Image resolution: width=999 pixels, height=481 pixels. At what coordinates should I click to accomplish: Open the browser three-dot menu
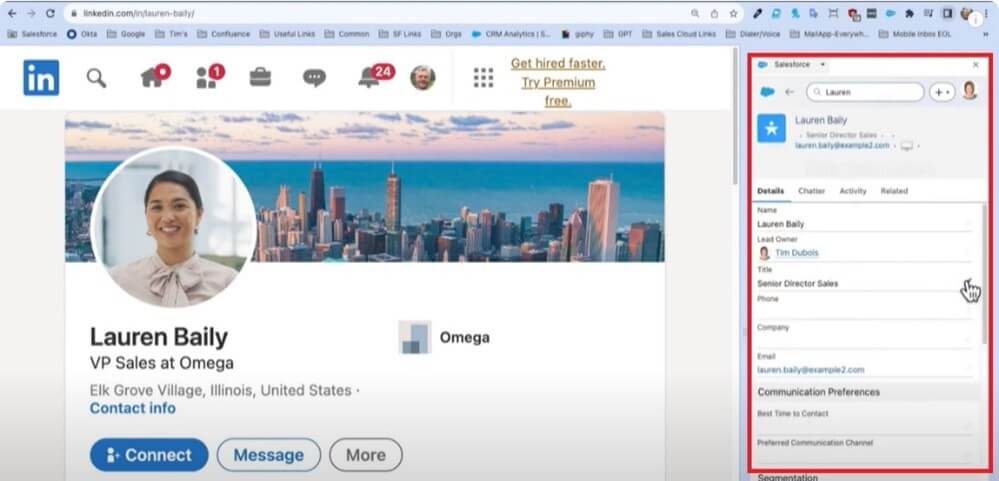[x=986, y=13]
